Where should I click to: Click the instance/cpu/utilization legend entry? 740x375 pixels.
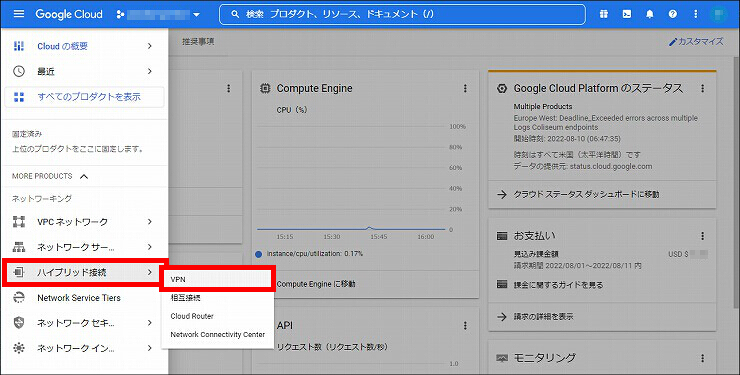pyautogui.click(x=309, y=254)
